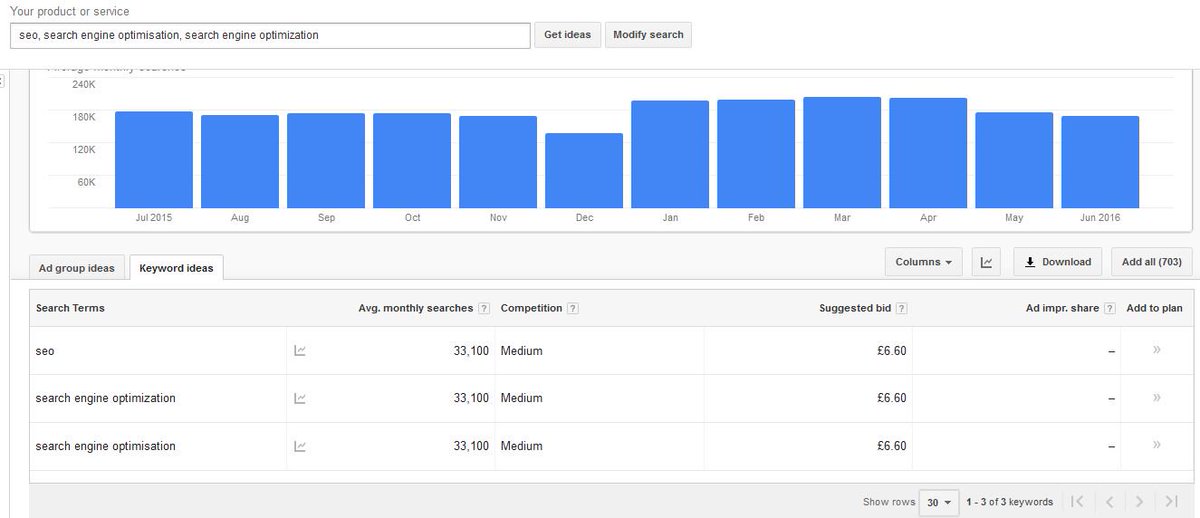1200x518 pixels.
Task: Click the Oct bar in the chart
Action: pyautogui.click(x=412, y=161)
